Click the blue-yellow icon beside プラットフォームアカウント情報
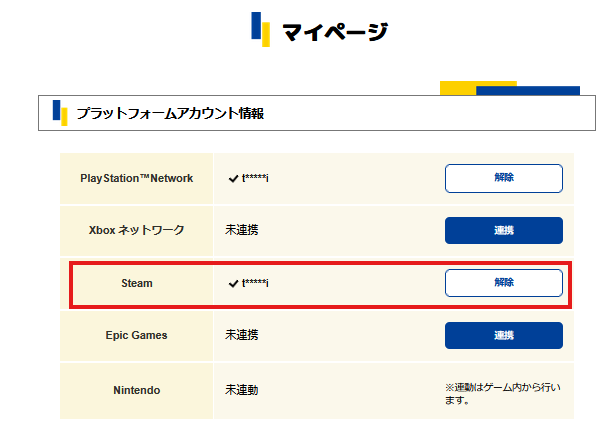 click(60, 113)
